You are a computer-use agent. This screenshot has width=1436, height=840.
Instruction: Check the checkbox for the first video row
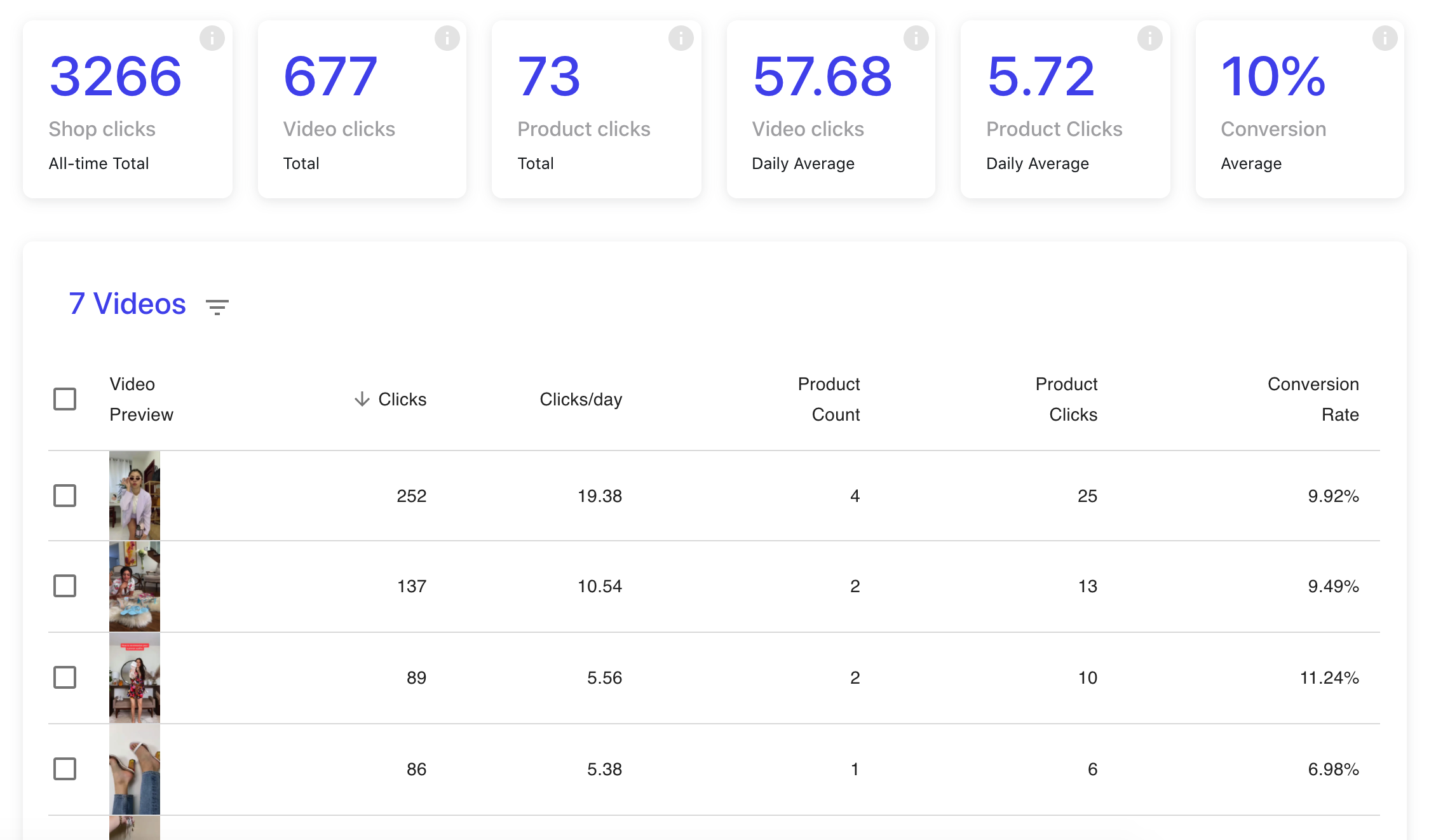pyautogui.click(x=64, y=496)
